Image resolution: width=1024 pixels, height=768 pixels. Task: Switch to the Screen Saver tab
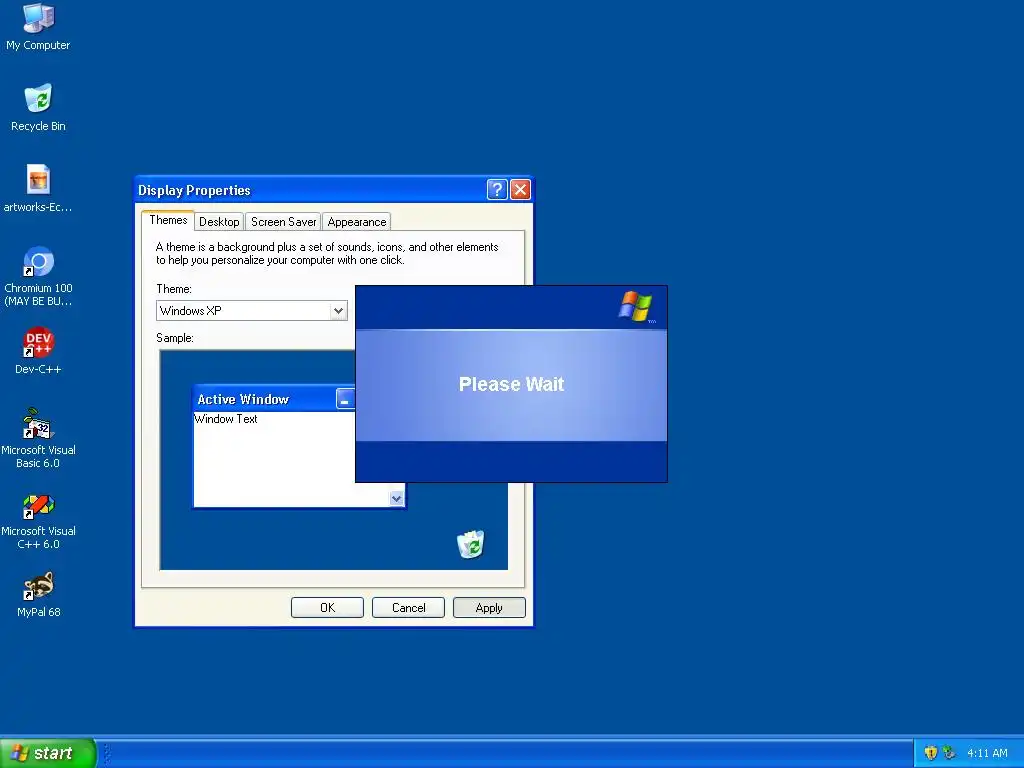point(283,222)
